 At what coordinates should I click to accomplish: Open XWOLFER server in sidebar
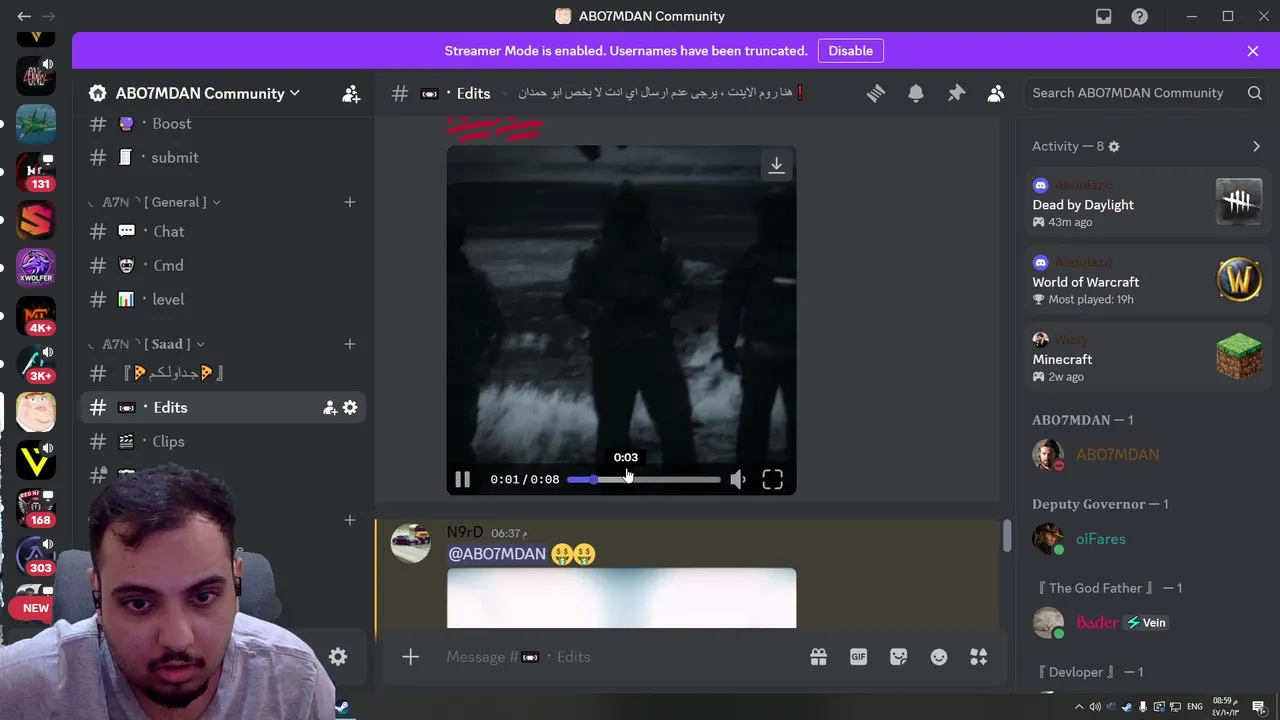[x=36, y=267]
